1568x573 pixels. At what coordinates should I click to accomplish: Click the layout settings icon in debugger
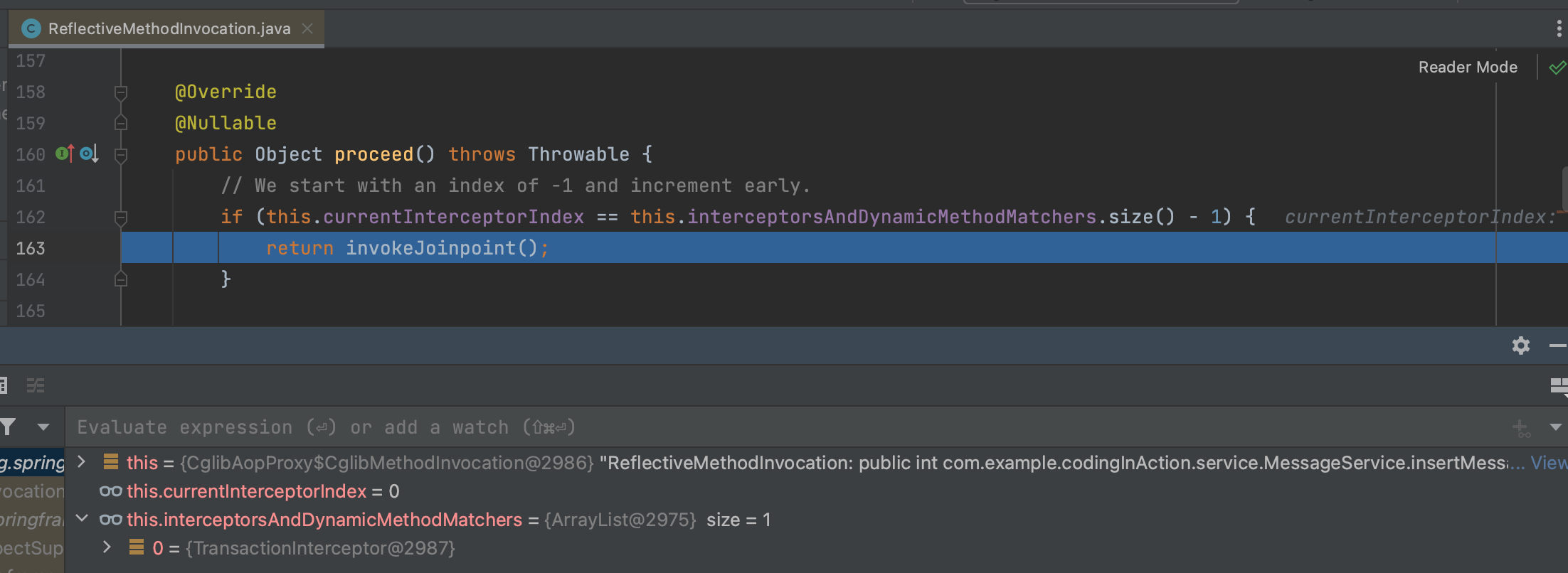[x=1558, y=386]
